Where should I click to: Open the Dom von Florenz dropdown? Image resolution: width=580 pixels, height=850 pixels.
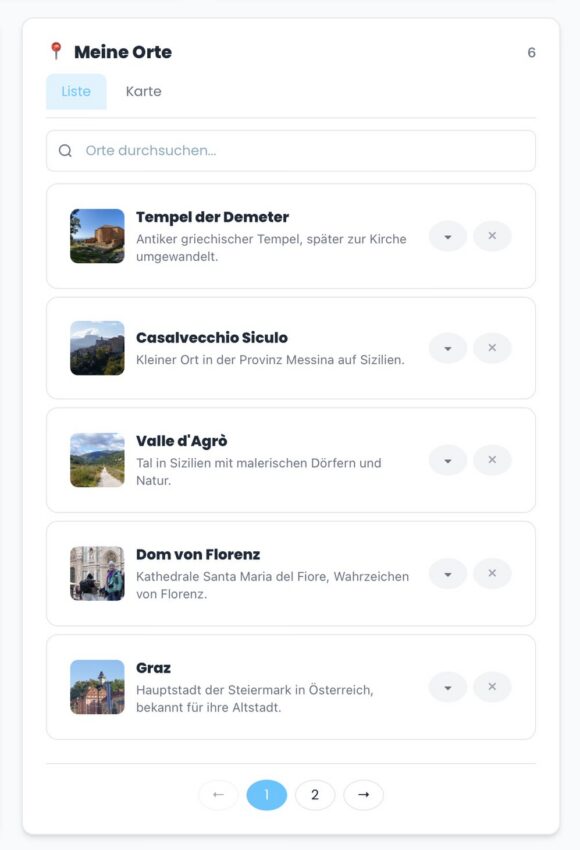coord(447,573)
